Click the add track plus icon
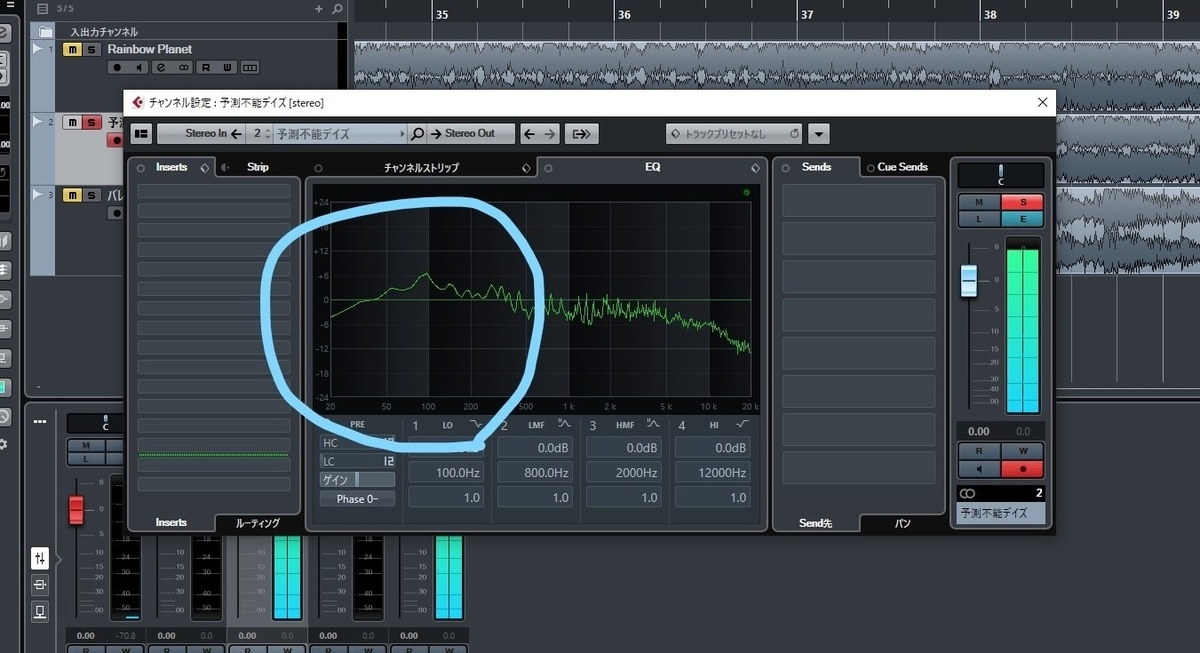The height and width of the screenshot is (653, 1200). point(319,9)
